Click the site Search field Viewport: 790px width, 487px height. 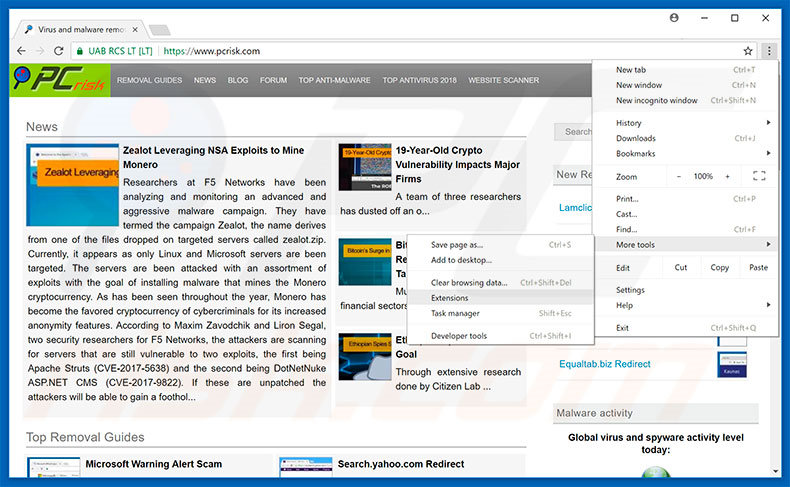point(574,132)
